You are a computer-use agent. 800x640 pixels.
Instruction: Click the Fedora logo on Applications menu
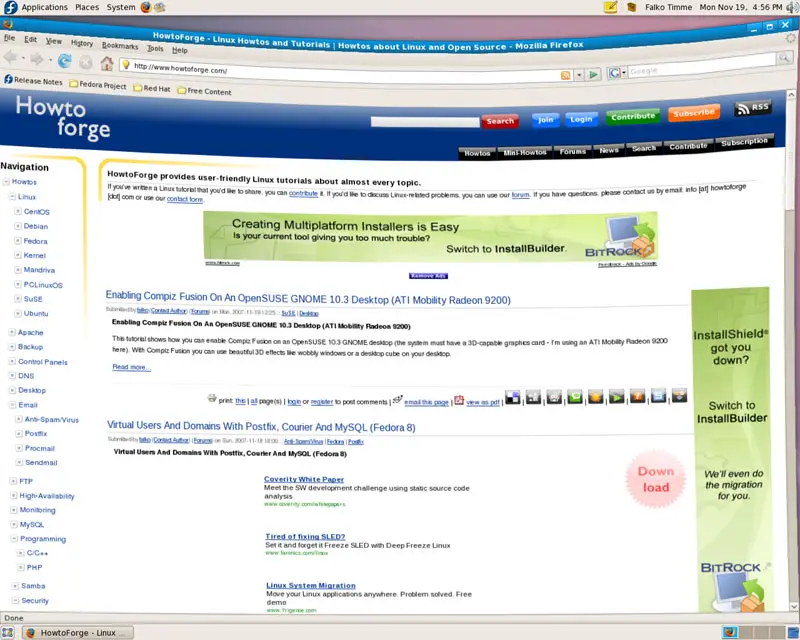click(11, 7)
